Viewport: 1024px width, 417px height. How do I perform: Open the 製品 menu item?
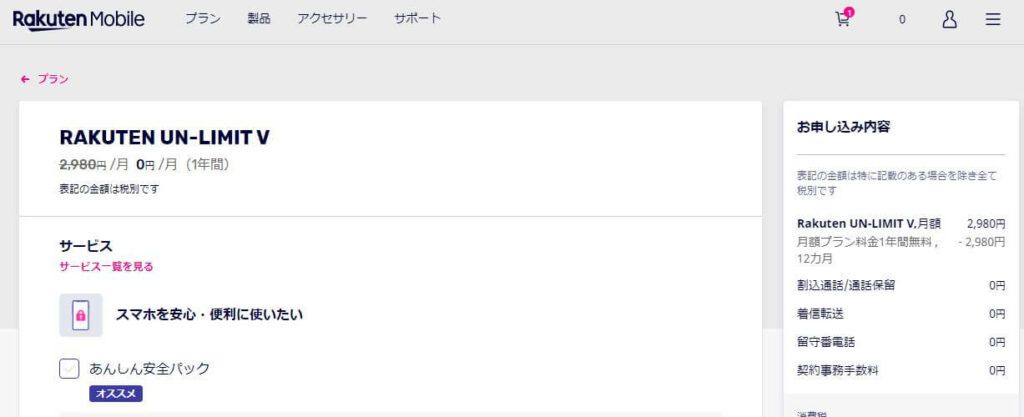coord(259,19)
